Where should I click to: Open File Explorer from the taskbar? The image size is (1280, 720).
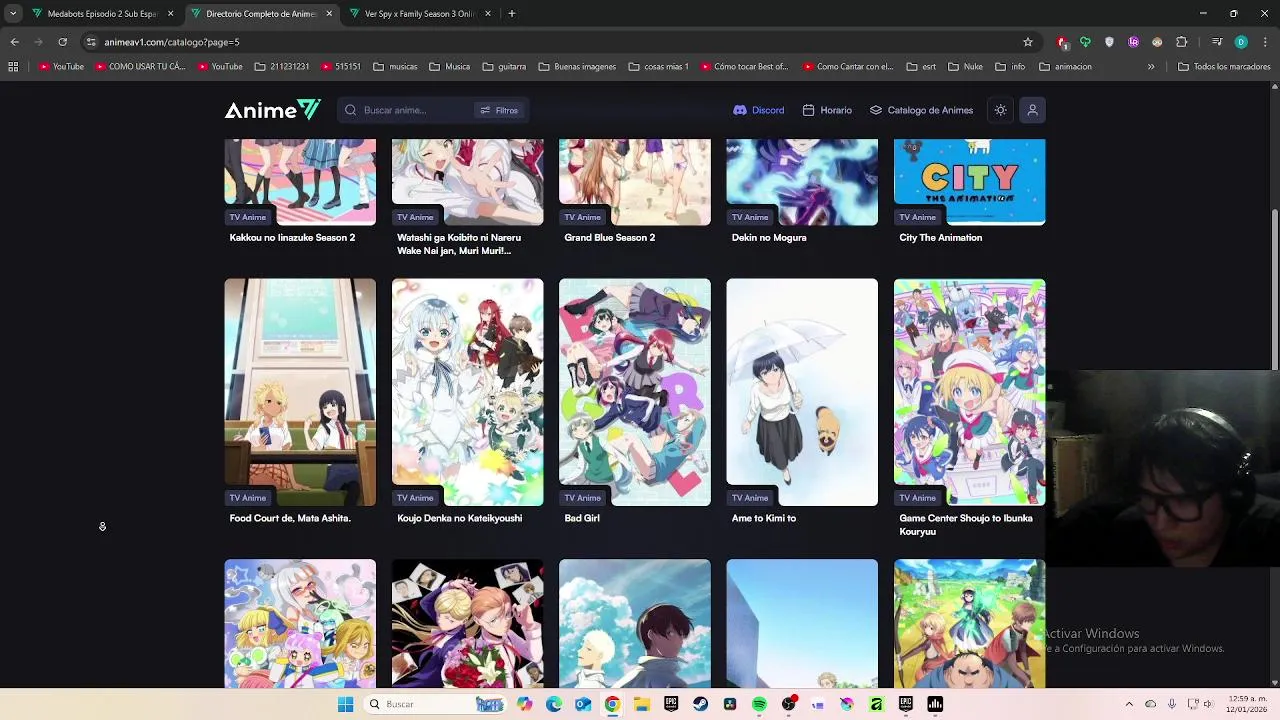pyautogui.click(x=641, y=704)
